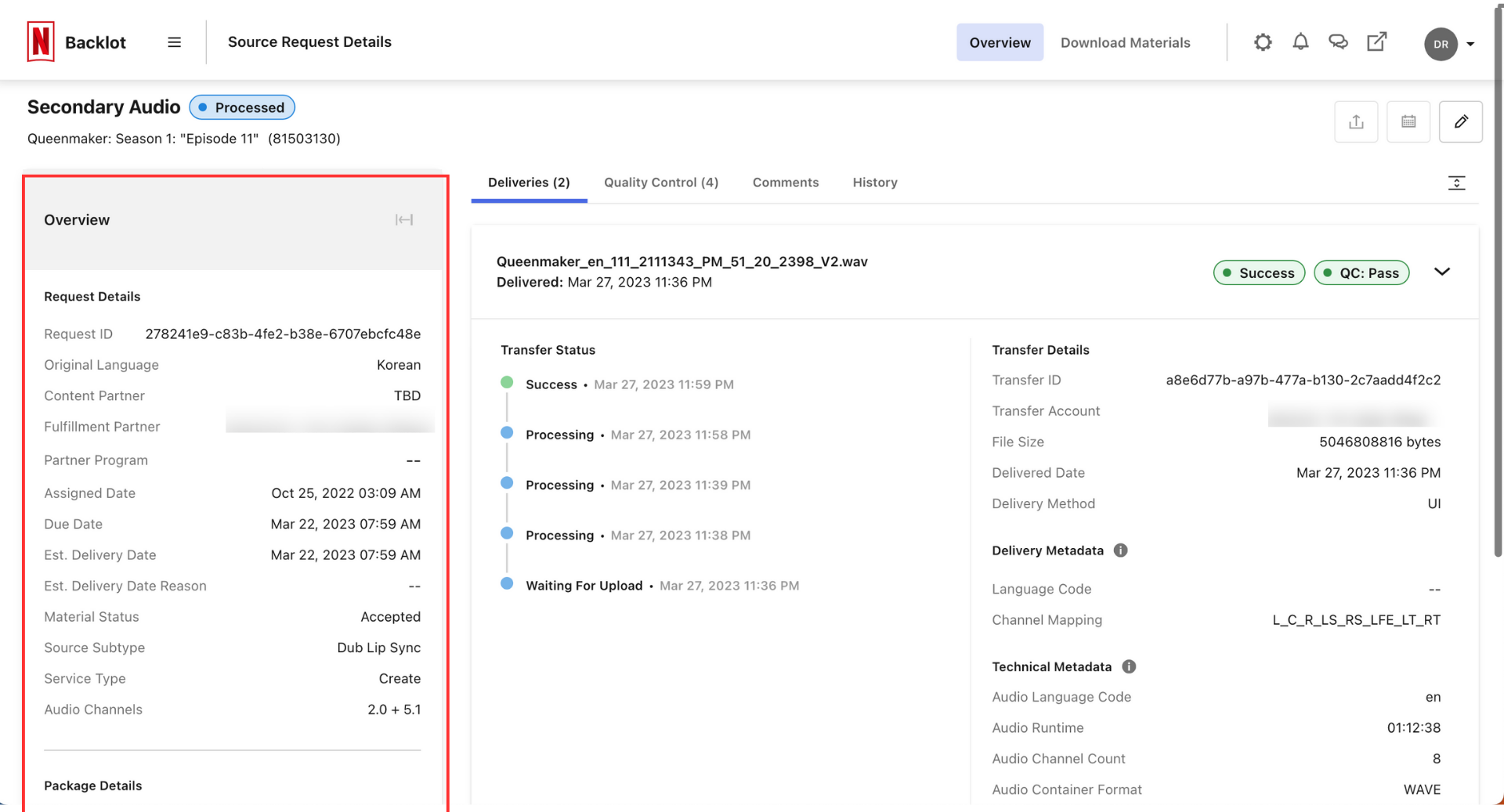Click the episode title with ID 81503130

pos(184,139)
